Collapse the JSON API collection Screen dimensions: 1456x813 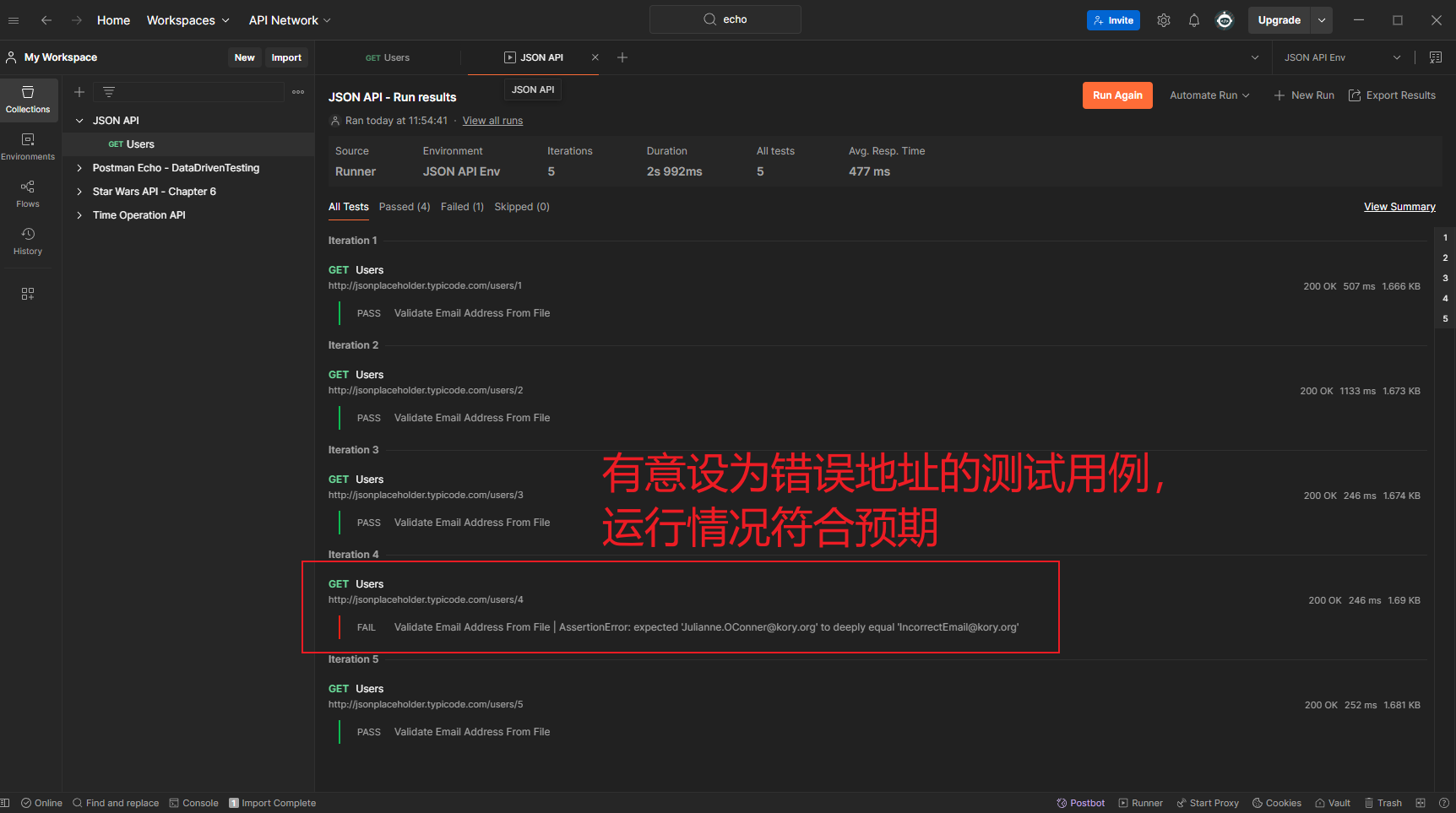79,121
